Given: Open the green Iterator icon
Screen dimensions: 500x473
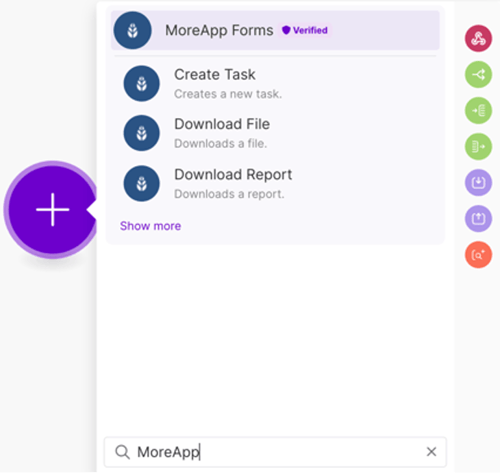Looking at the screenshot, I should [478, 146].
